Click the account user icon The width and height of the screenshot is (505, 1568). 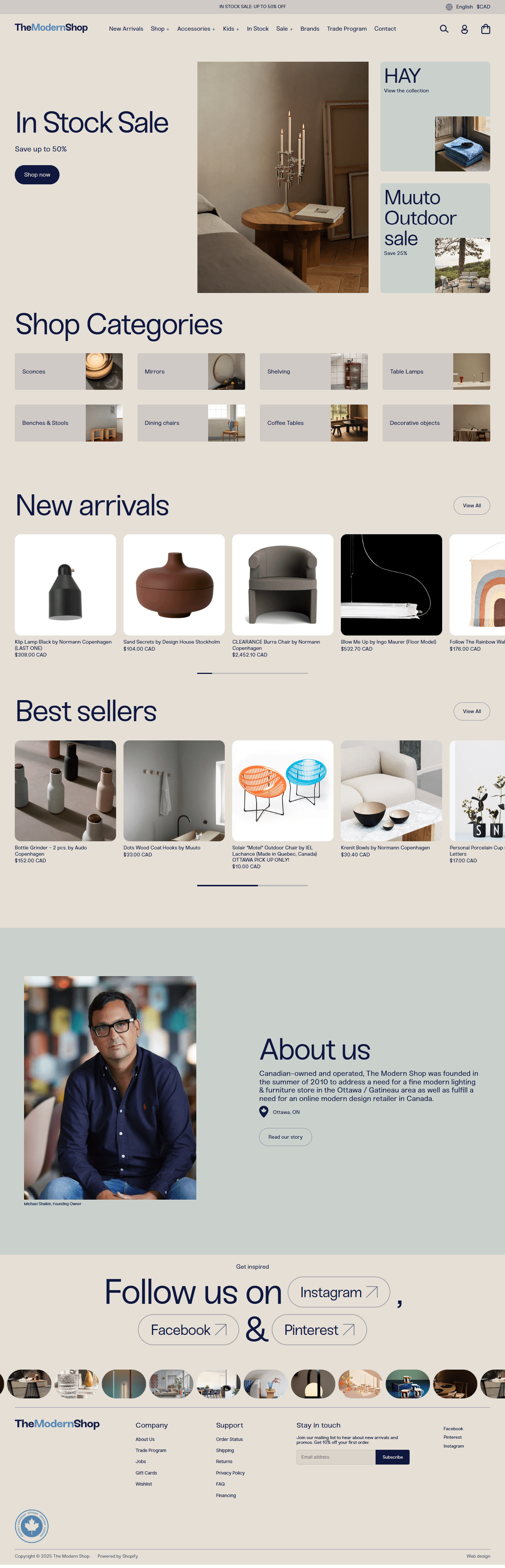[464, 28]
